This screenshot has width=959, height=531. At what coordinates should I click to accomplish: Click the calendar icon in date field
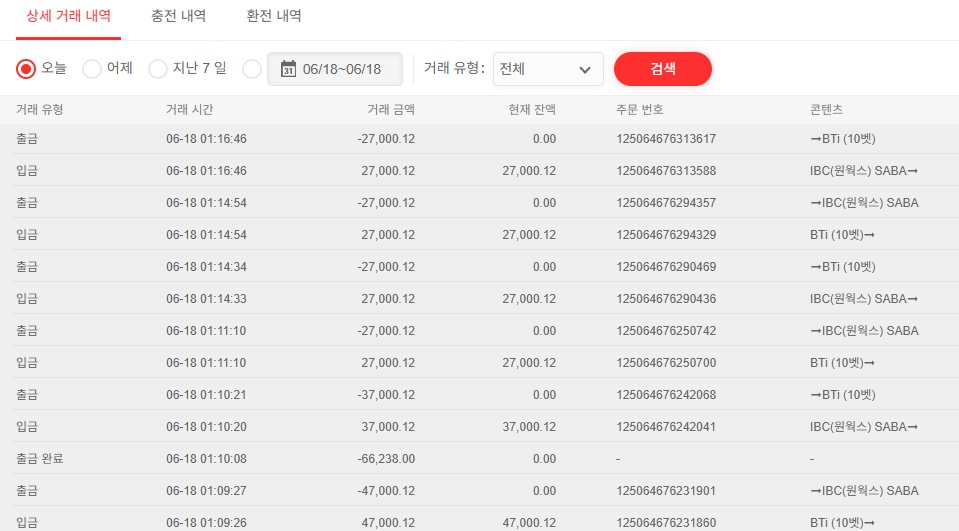pyautogui.click(x=288, y=69)
